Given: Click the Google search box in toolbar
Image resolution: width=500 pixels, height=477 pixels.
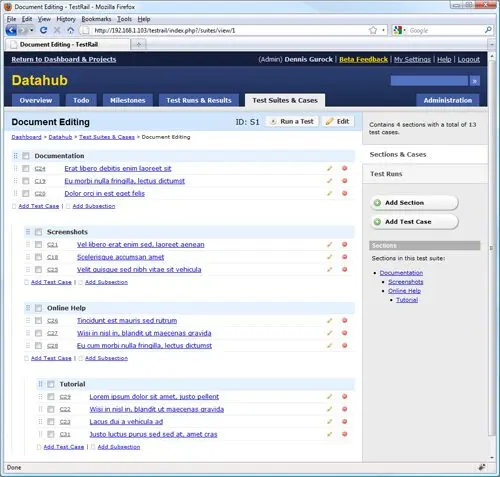Looking at the screenshot, I should [445, 30].
